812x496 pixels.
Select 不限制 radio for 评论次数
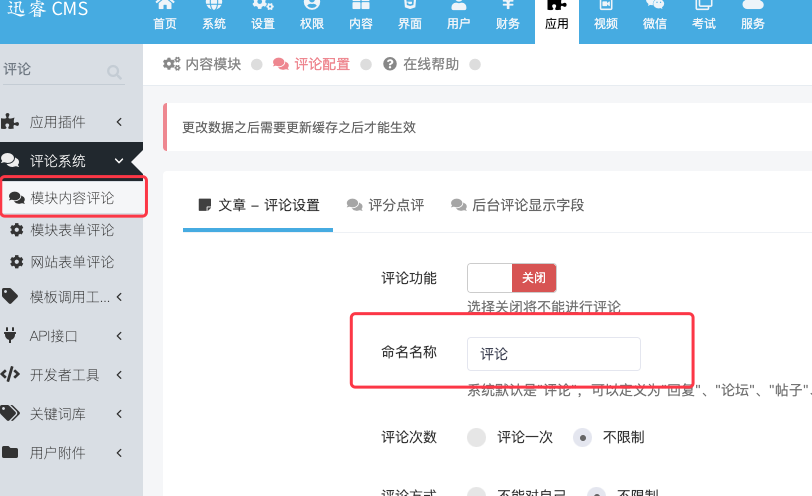tap(583, 437)
